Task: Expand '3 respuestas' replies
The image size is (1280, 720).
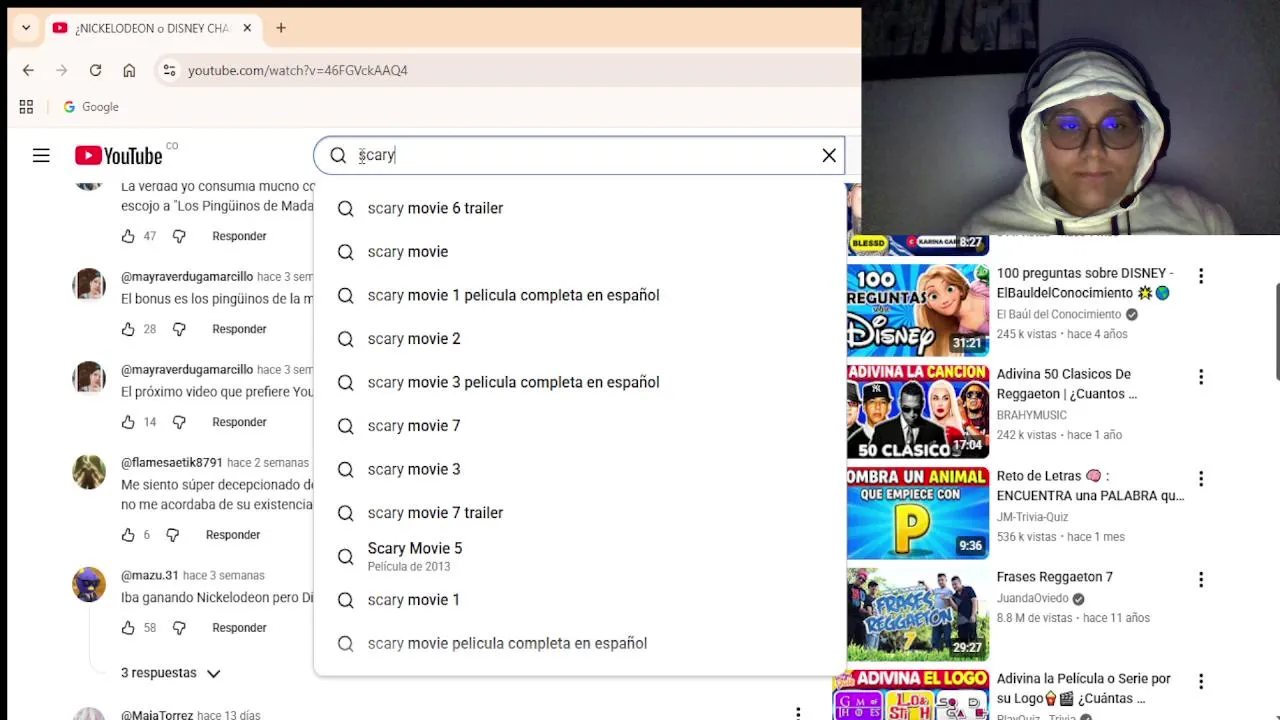Action: (x=170, y=673)
